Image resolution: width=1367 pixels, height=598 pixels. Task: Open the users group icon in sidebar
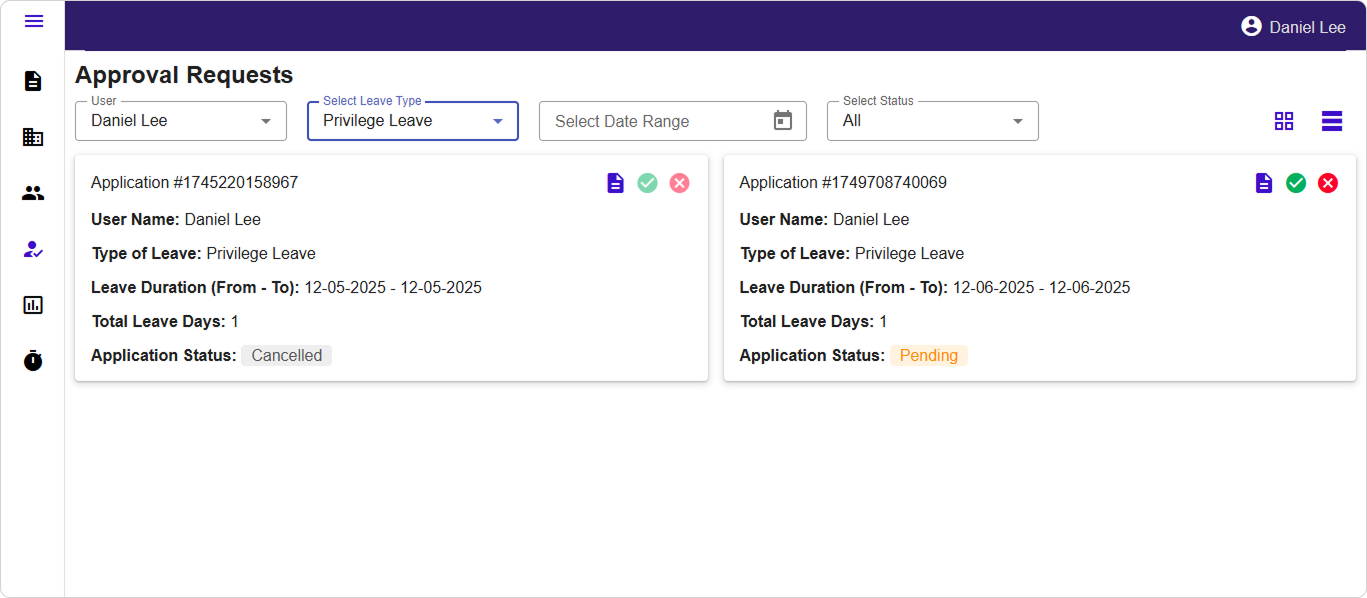(x=33, y=193)
